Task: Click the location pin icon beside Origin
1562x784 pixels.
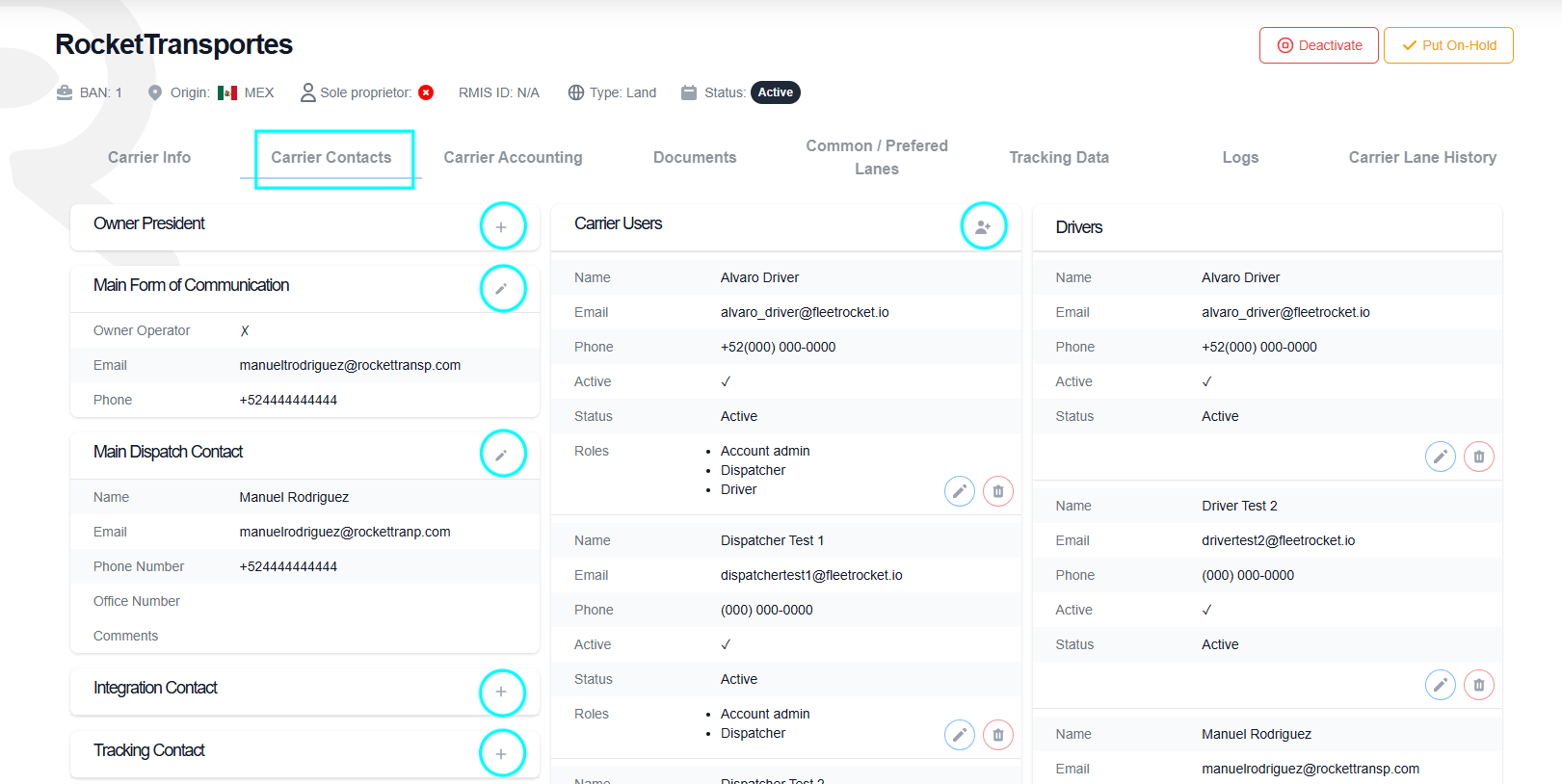Action: 154,92
